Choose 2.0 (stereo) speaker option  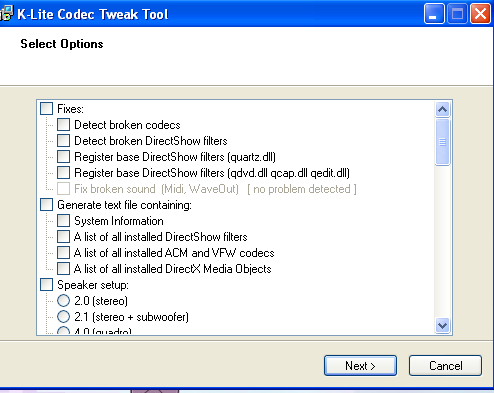click(63, 301)
